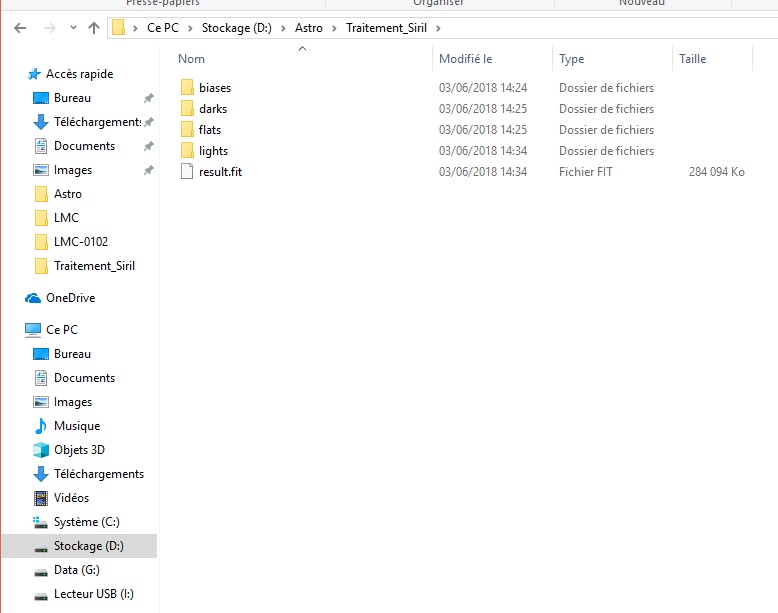Click 'Astro' in the address path
This screenshot has height=613, width=778.
tap(309, 28)
